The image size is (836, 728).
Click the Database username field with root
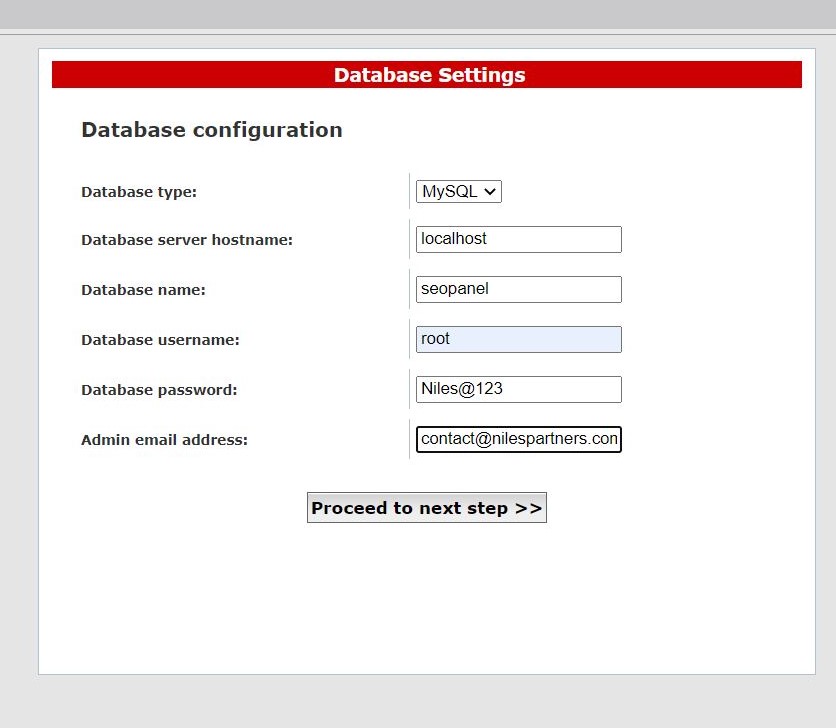(518, 339)
